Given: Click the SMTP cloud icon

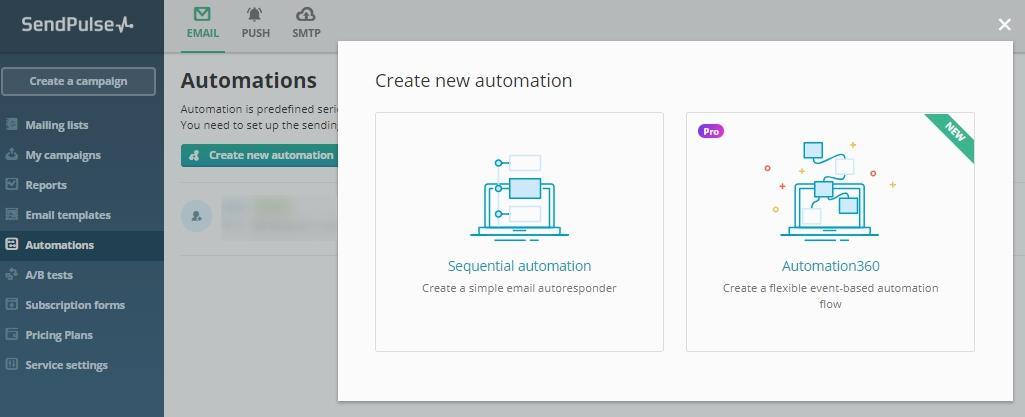Looking at the screenshot, I should (306, 14).
